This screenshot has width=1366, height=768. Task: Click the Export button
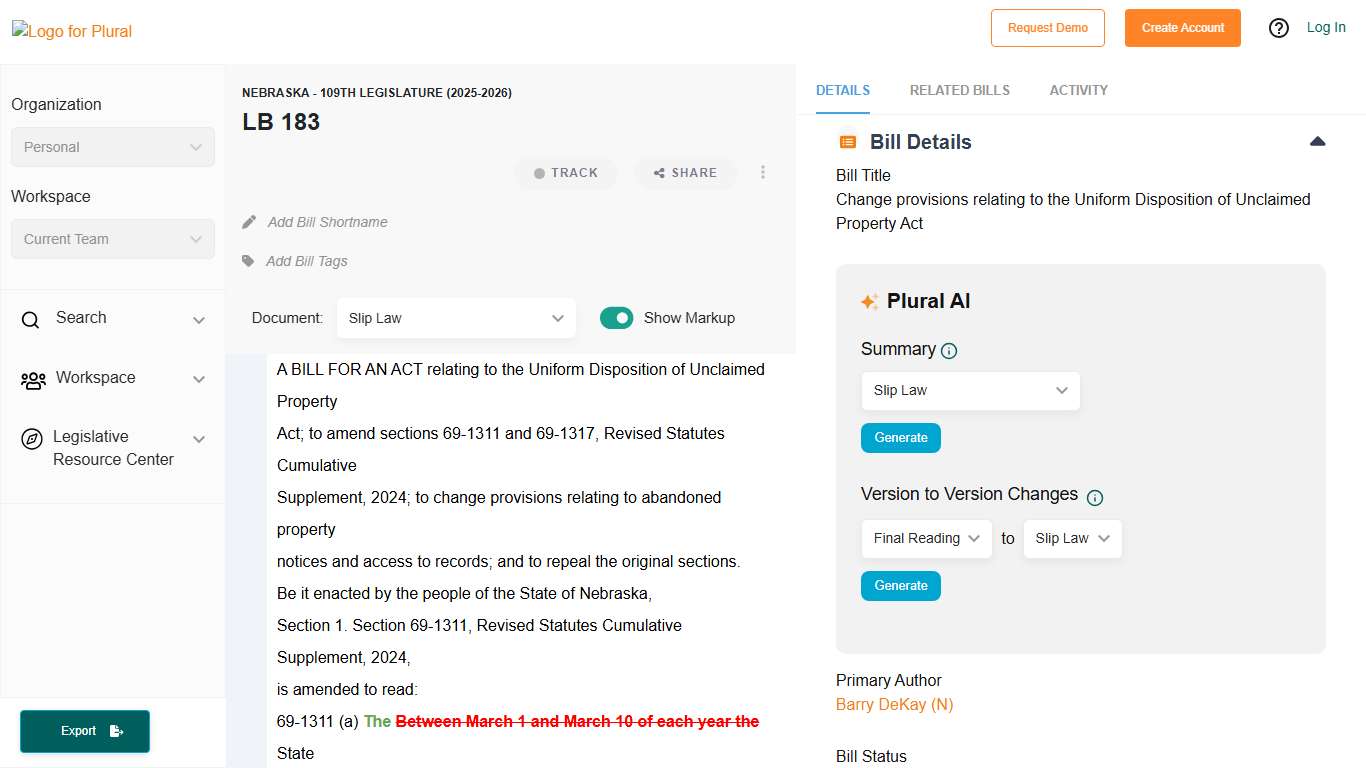tap(85, 731)
